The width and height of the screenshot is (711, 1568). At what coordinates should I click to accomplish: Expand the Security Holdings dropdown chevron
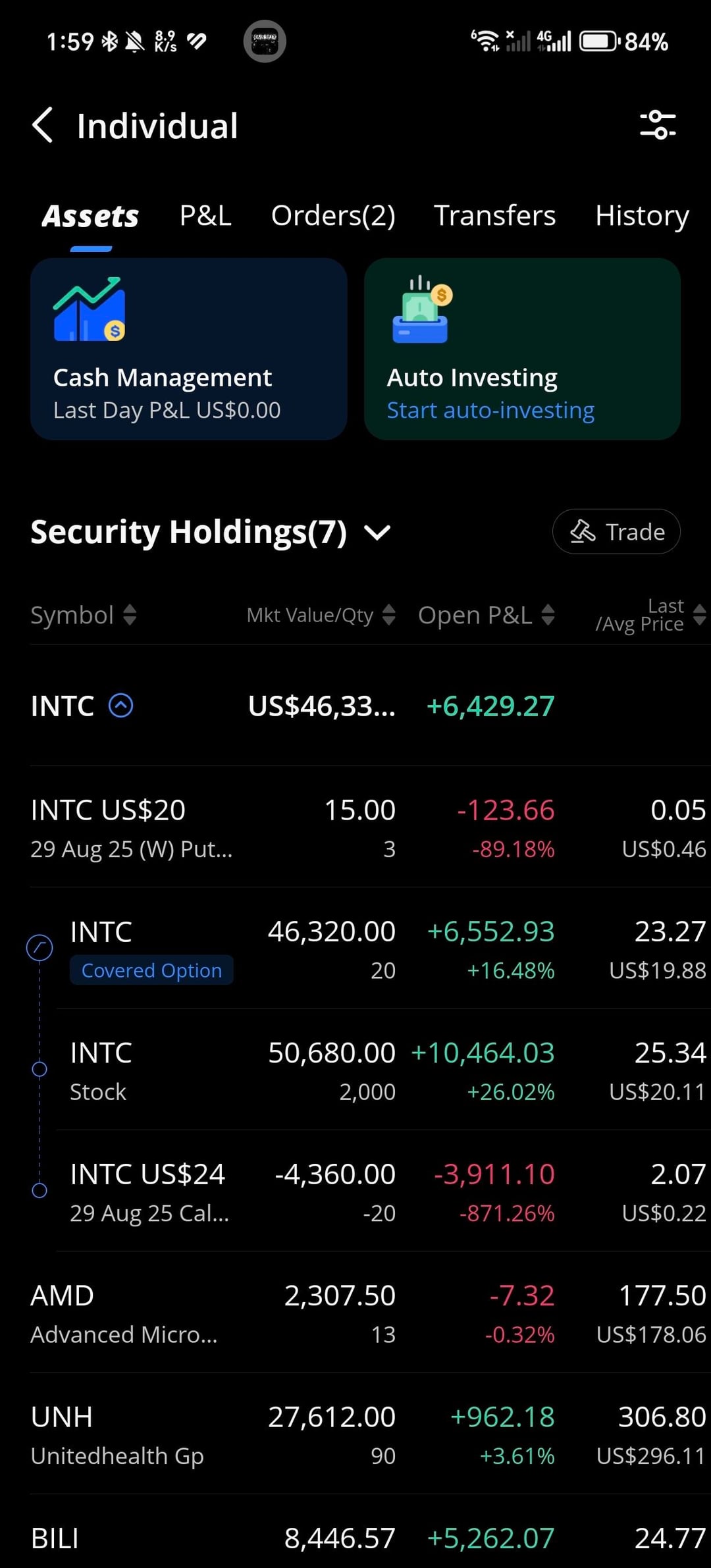coord(378,532)
